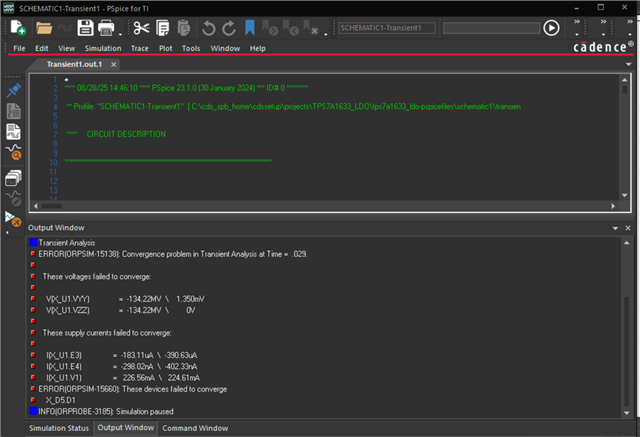Close the Transient1.out.1 tab
Screen dimensions: 640x437
114,64
